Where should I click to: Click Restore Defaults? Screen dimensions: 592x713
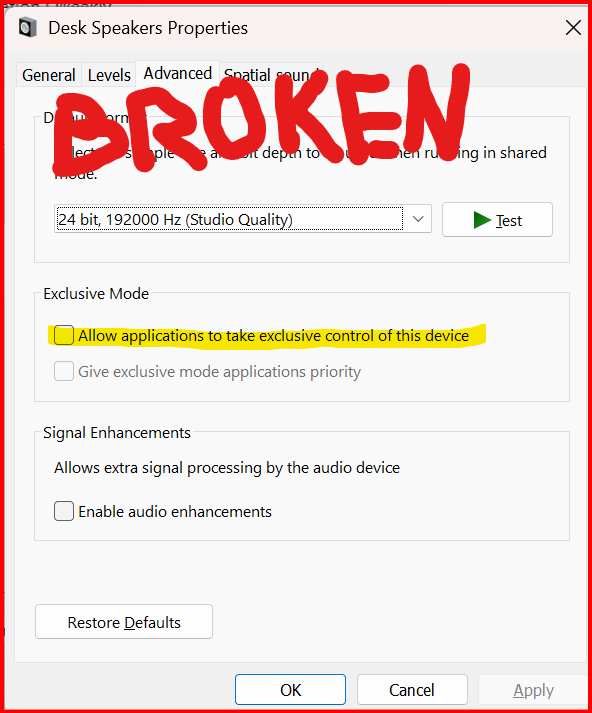click(x=124, y=622)
